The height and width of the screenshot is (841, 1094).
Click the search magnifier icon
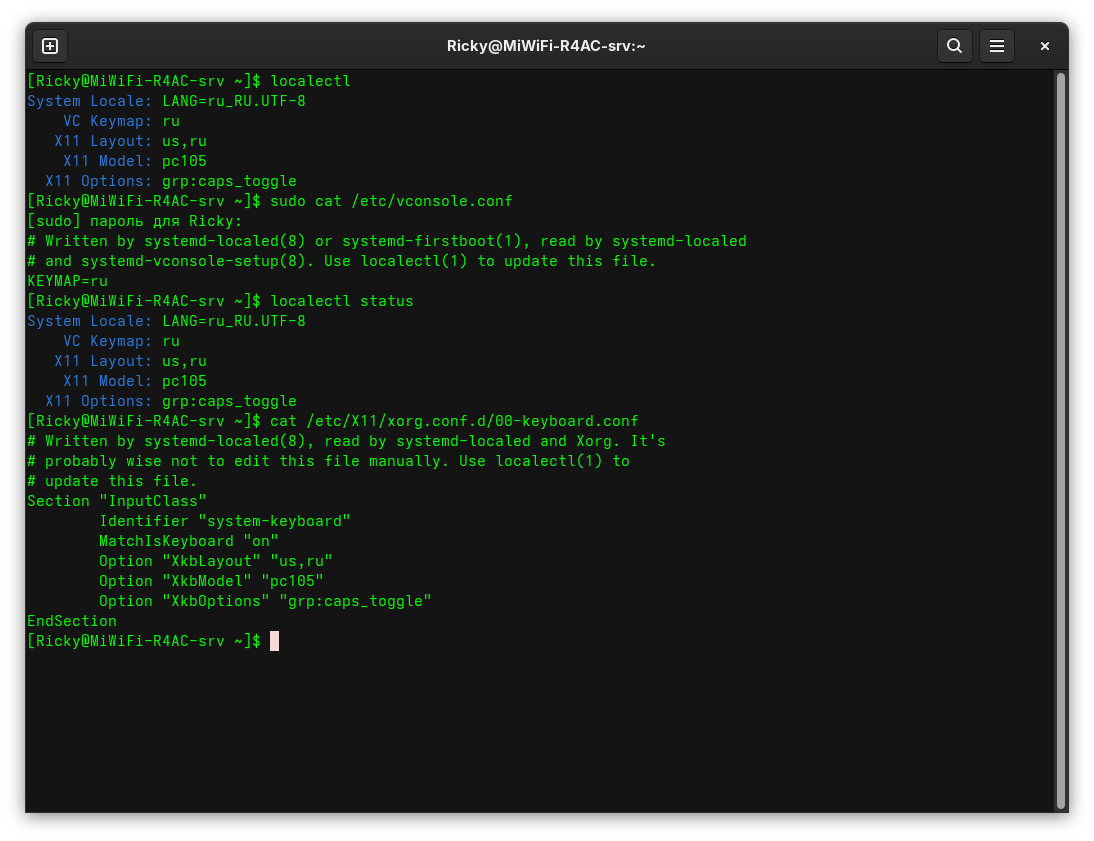tap(954, 46)
